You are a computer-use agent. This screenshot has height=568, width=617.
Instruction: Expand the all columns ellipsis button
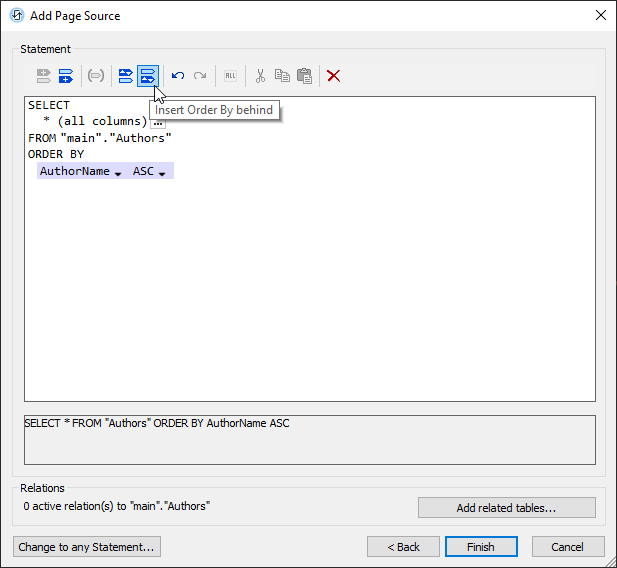(x=158, y=122)
